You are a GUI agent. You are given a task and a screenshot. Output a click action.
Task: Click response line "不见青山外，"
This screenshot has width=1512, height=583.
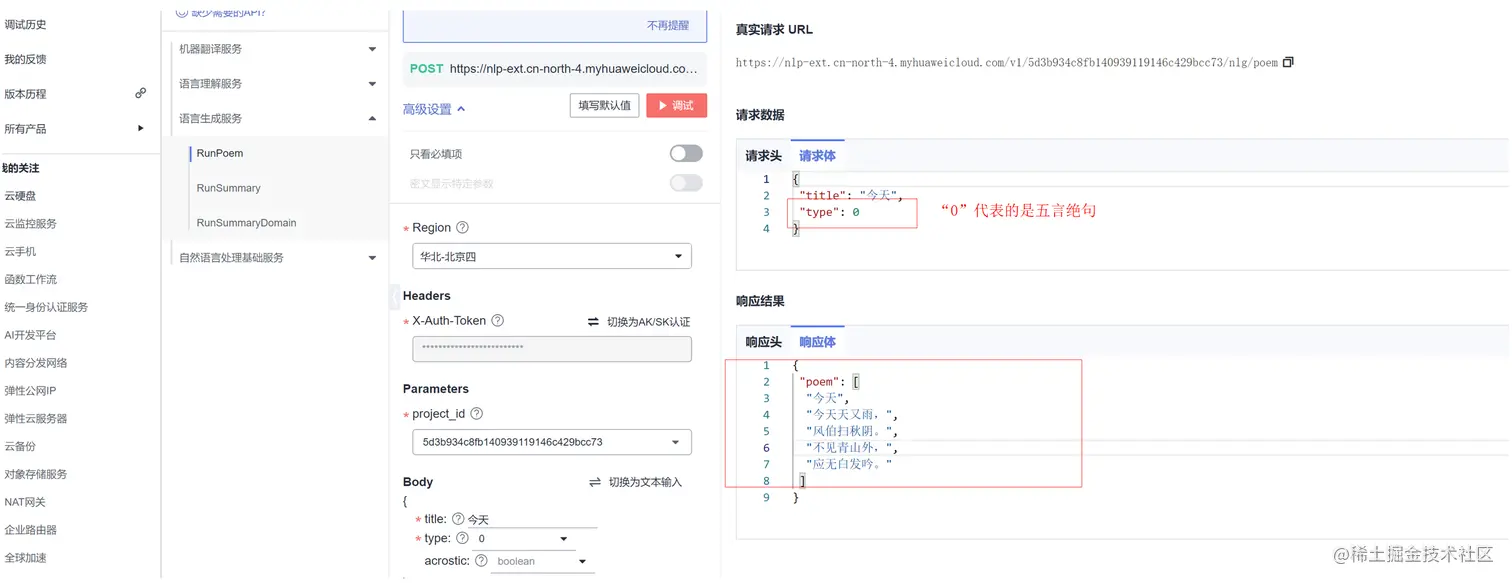(x=852, y=448)
